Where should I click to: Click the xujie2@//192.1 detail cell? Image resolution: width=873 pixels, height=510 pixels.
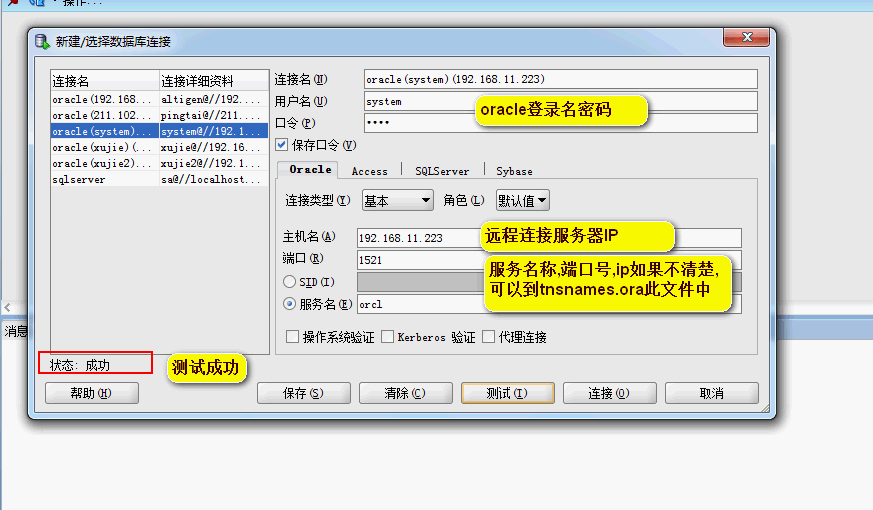tap(214, 164)
